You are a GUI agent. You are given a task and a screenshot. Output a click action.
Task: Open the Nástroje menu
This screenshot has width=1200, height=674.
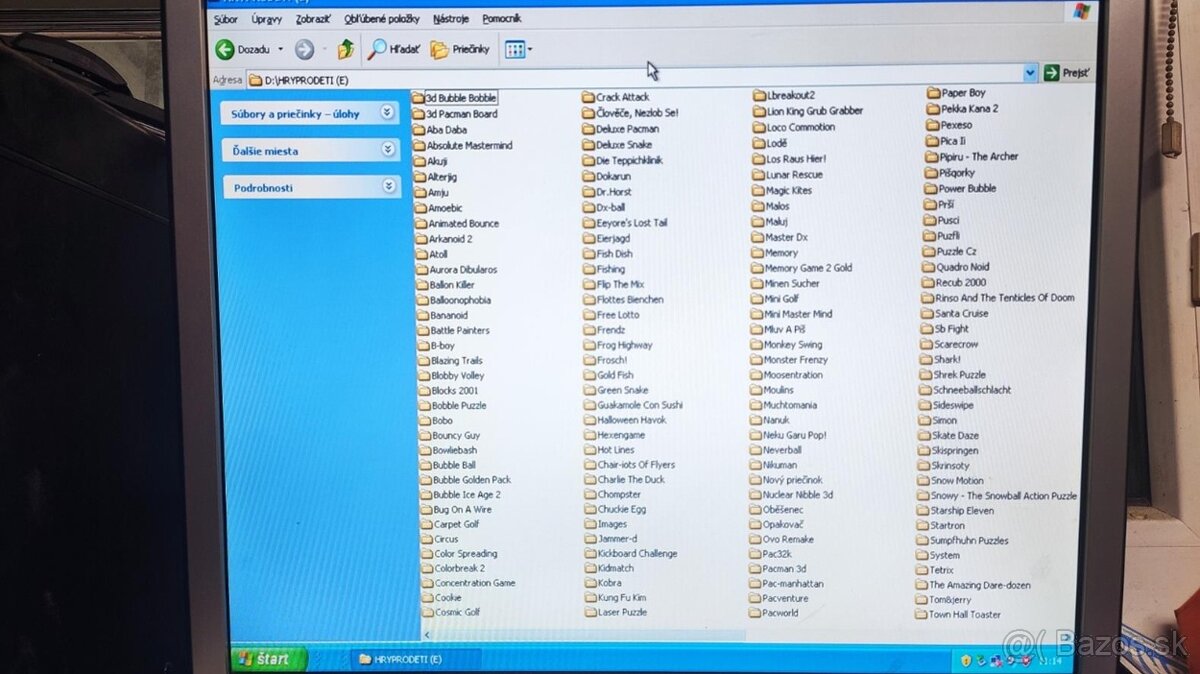(x=451, y=19)
